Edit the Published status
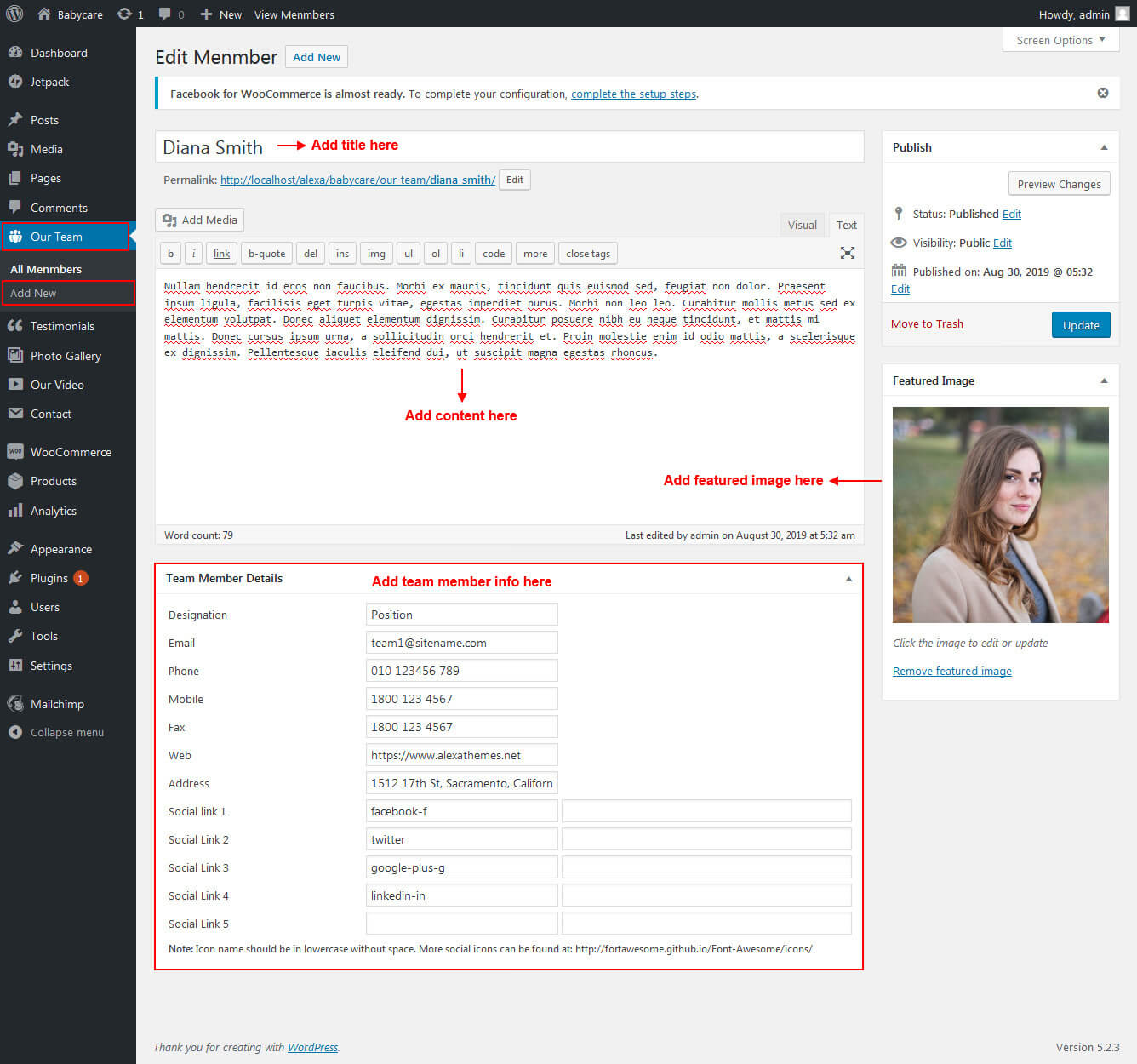The height and width of the screenshot is (1064, 1137). pyautogui.click(x=1011, y=214)
